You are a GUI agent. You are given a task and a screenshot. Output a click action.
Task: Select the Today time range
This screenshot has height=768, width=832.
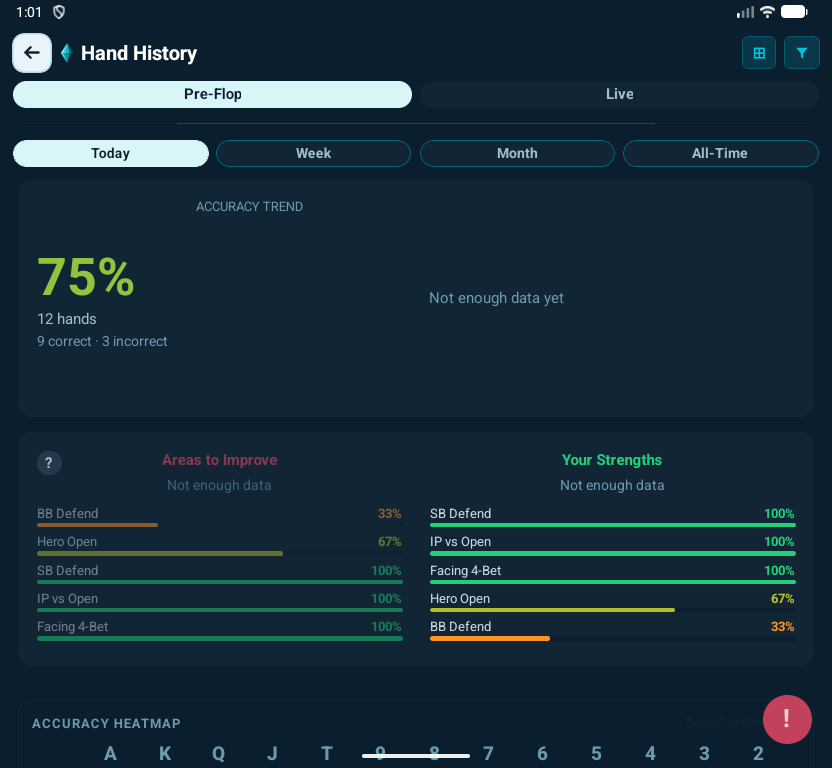click(110, 153)
